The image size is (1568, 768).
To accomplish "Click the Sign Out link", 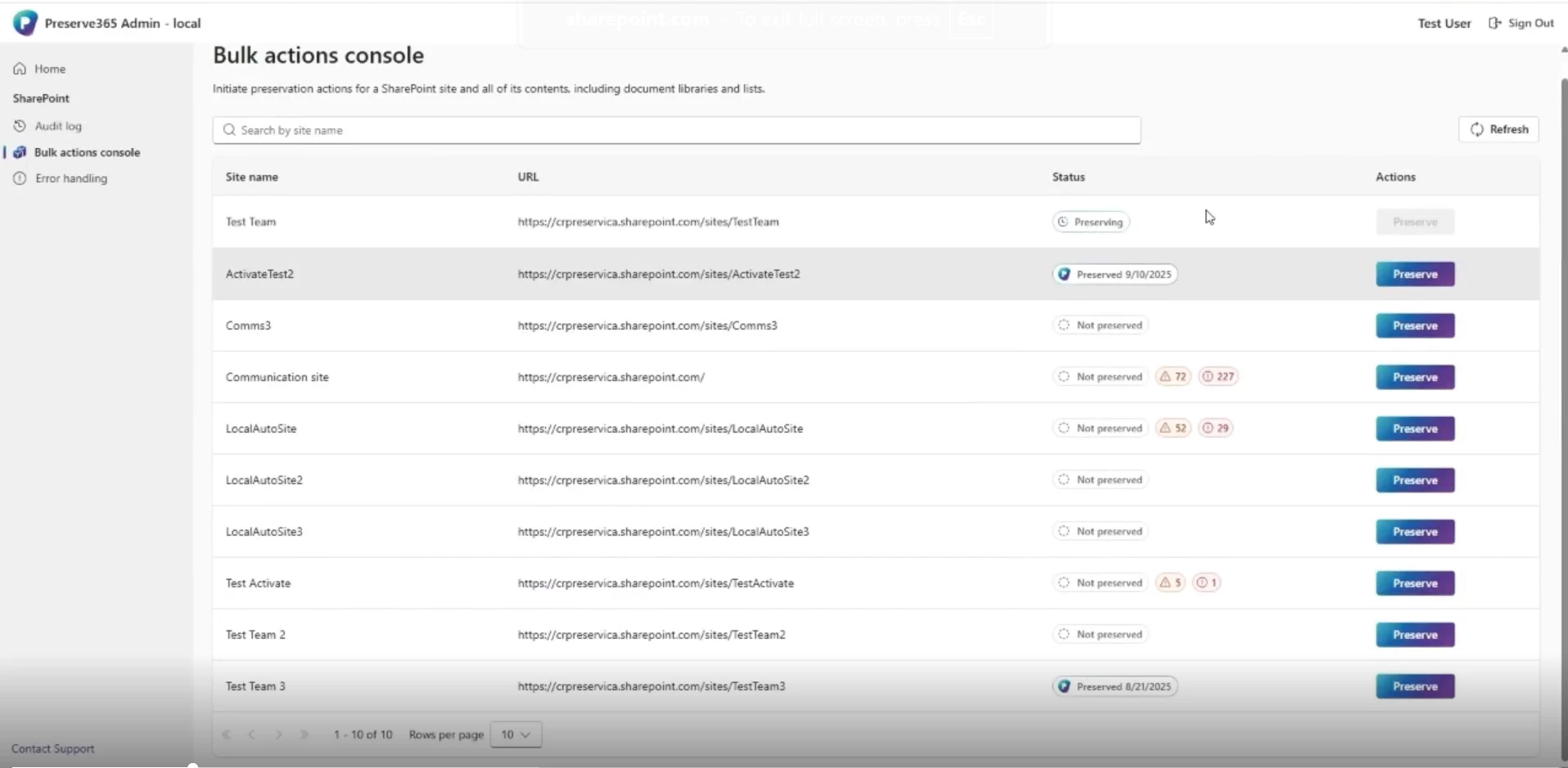I will click(1530, 23).
